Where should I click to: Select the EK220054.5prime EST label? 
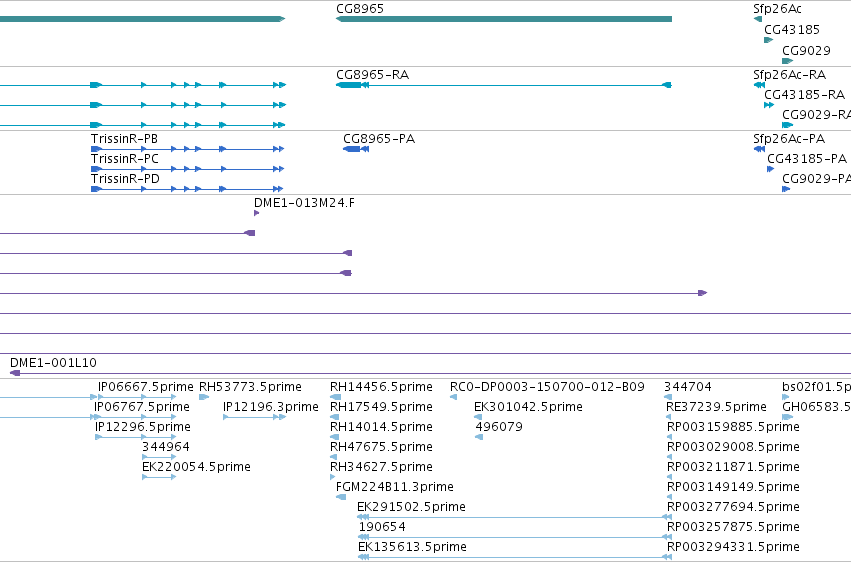(196, 467)
